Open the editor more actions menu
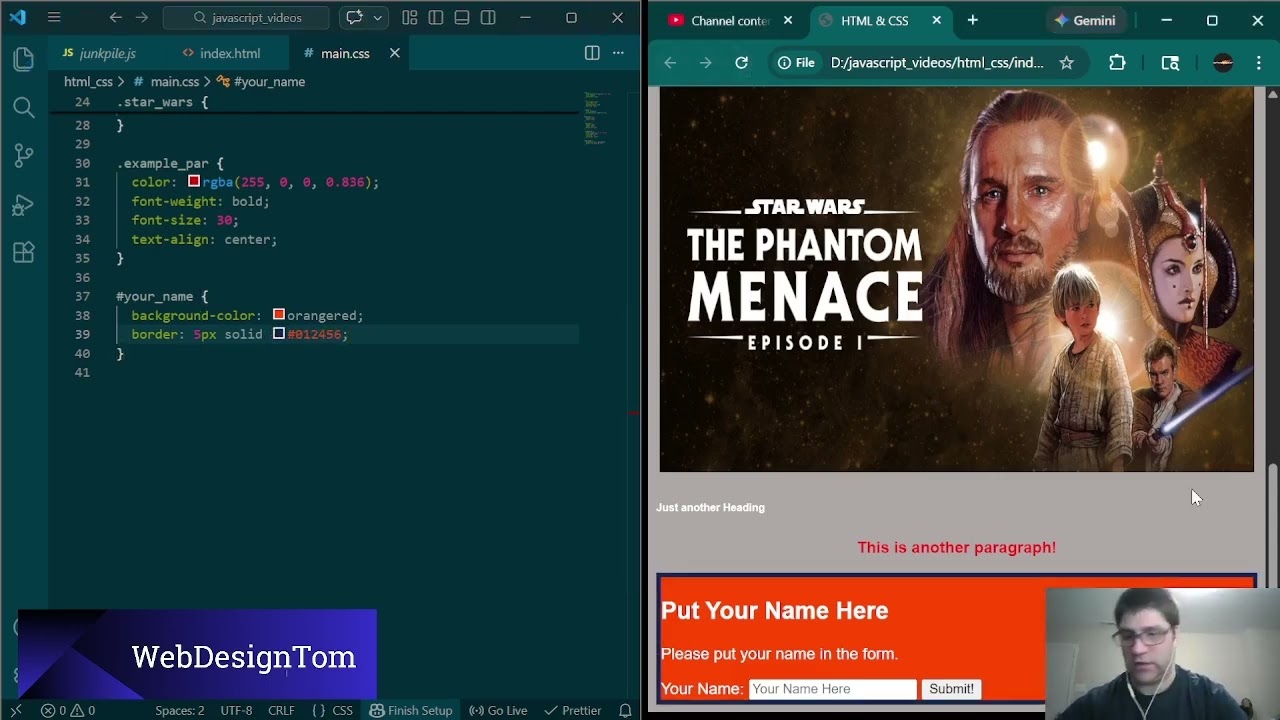 [619, 53]
